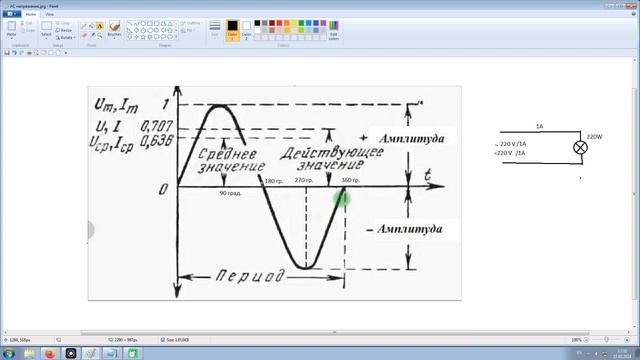Choose the Curve shape in Shapes gallery
Image resolution: width=640 pixels, height=360 pixels.
point(136,23)
